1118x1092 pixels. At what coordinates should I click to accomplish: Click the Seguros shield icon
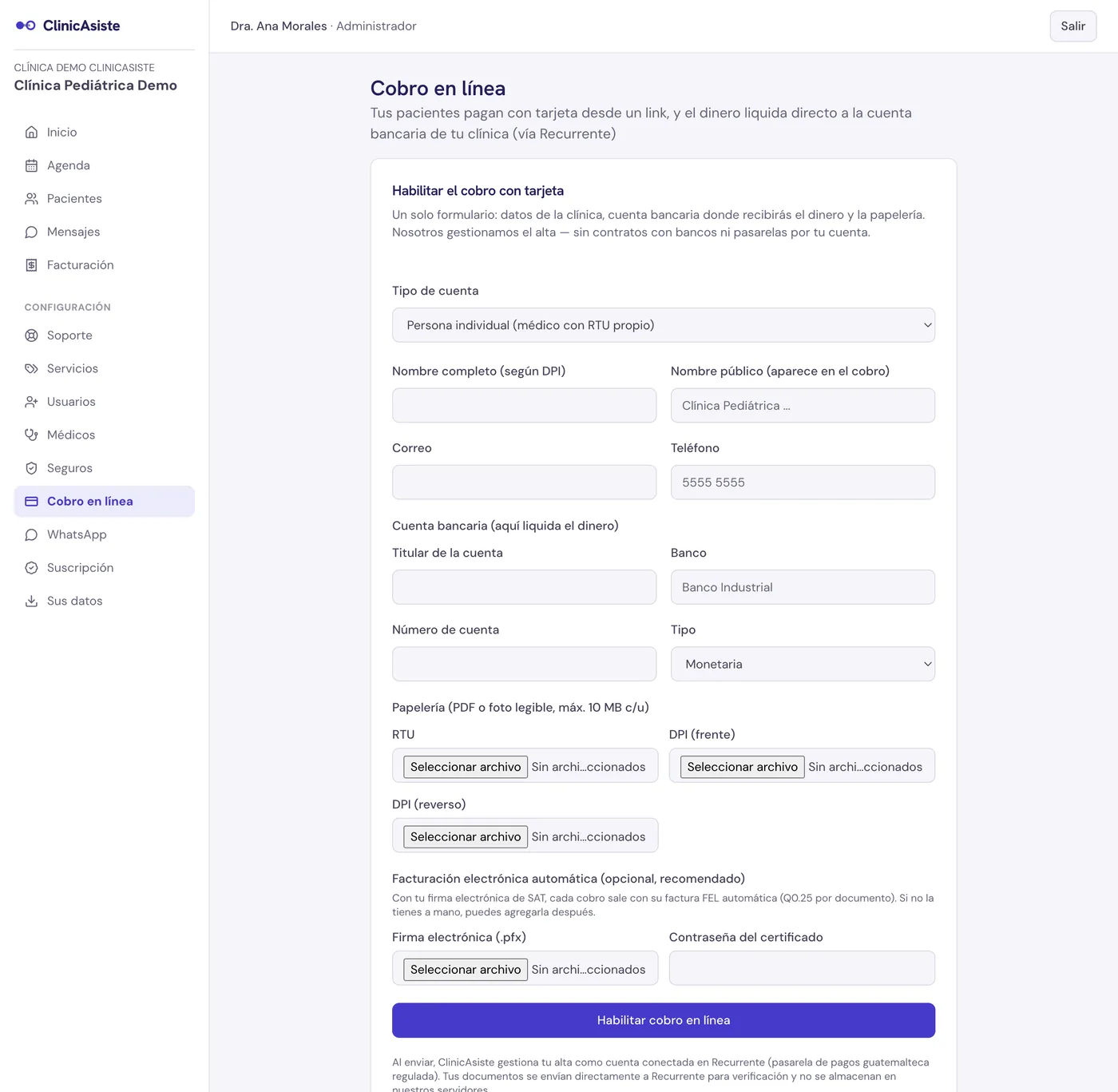[31, 468]
